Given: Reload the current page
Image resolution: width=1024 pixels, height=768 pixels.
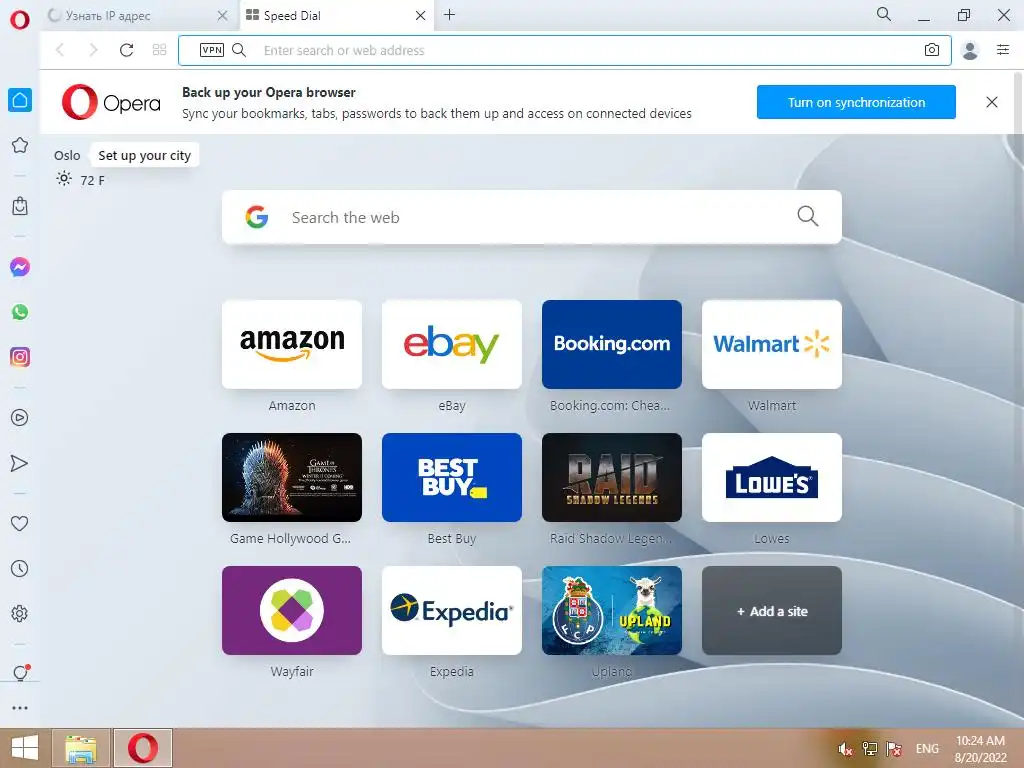Looking at the screenshot, I should tap(126, 50).
